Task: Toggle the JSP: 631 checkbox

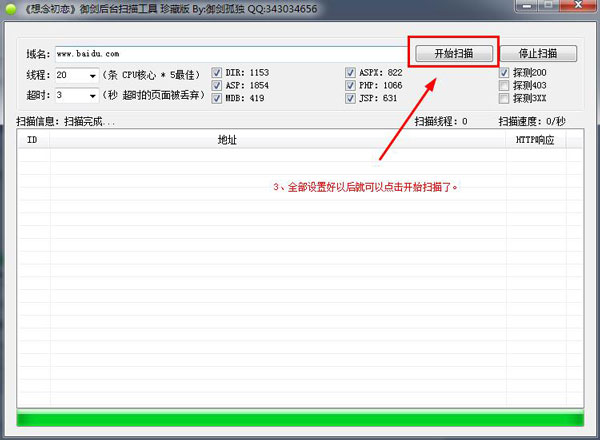Action: pos(350,99)
